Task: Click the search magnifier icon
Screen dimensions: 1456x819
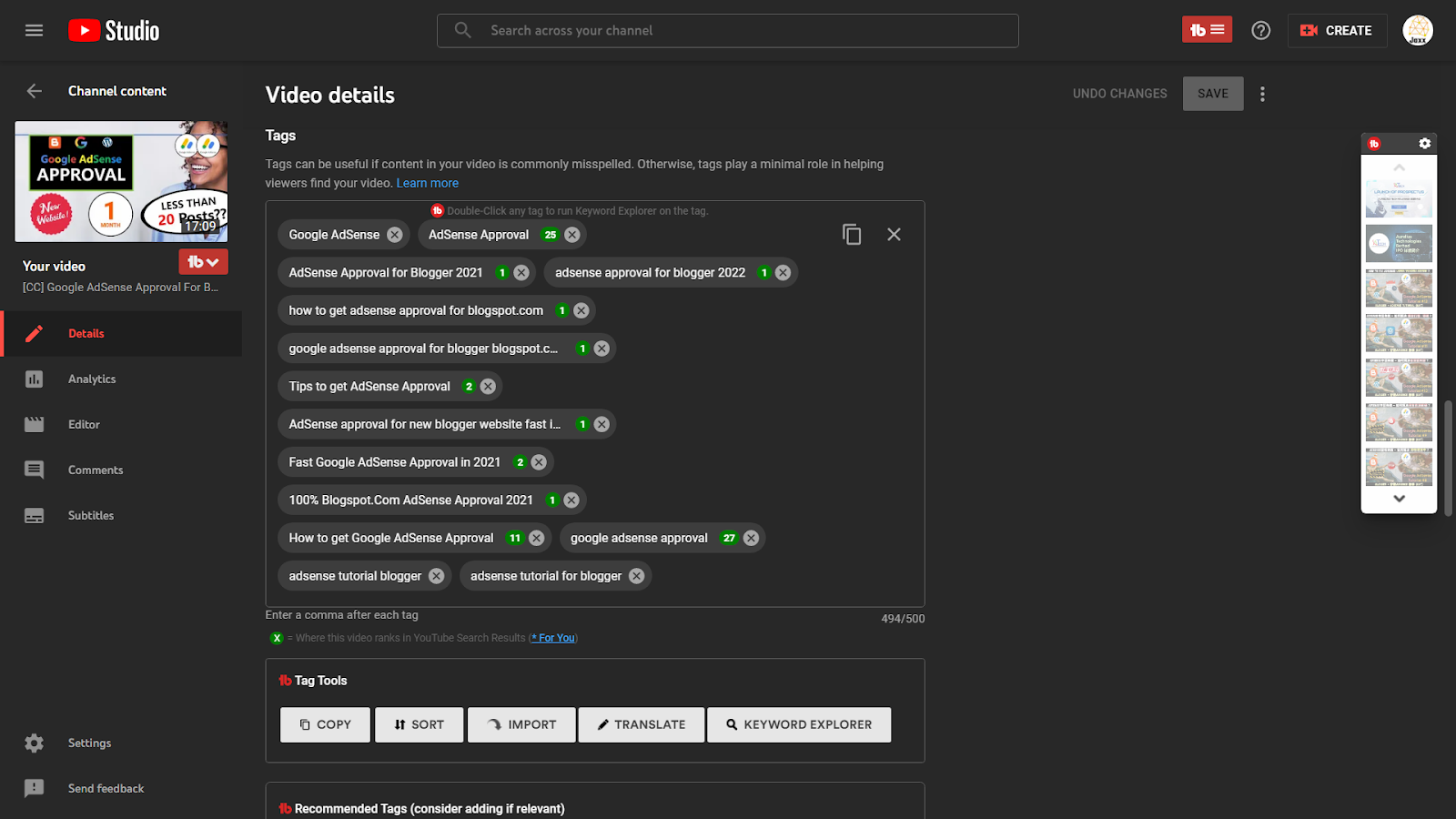Action: 462,30
